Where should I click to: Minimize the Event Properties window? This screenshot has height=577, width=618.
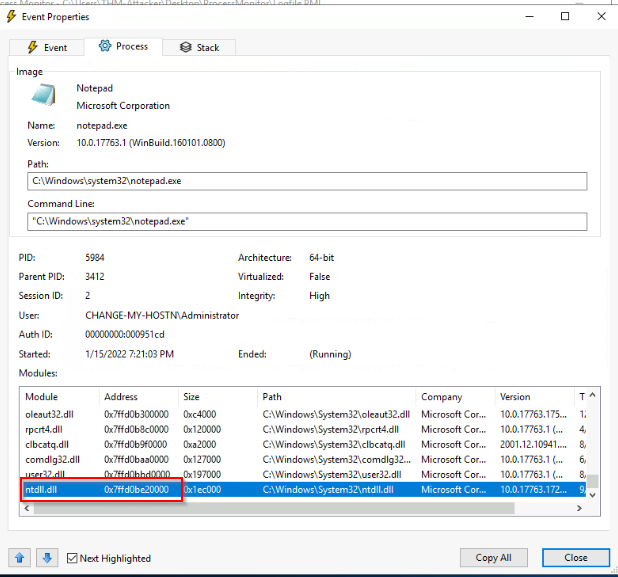pyautogui.click(x=529, y=16)
